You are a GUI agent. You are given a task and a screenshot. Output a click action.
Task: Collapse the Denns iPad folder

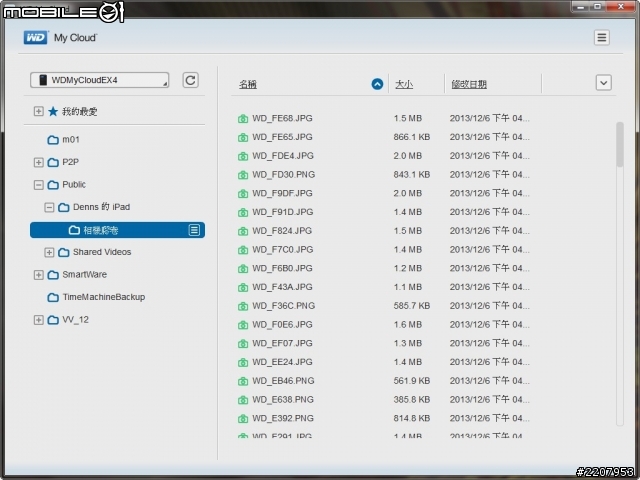[49, 207]
